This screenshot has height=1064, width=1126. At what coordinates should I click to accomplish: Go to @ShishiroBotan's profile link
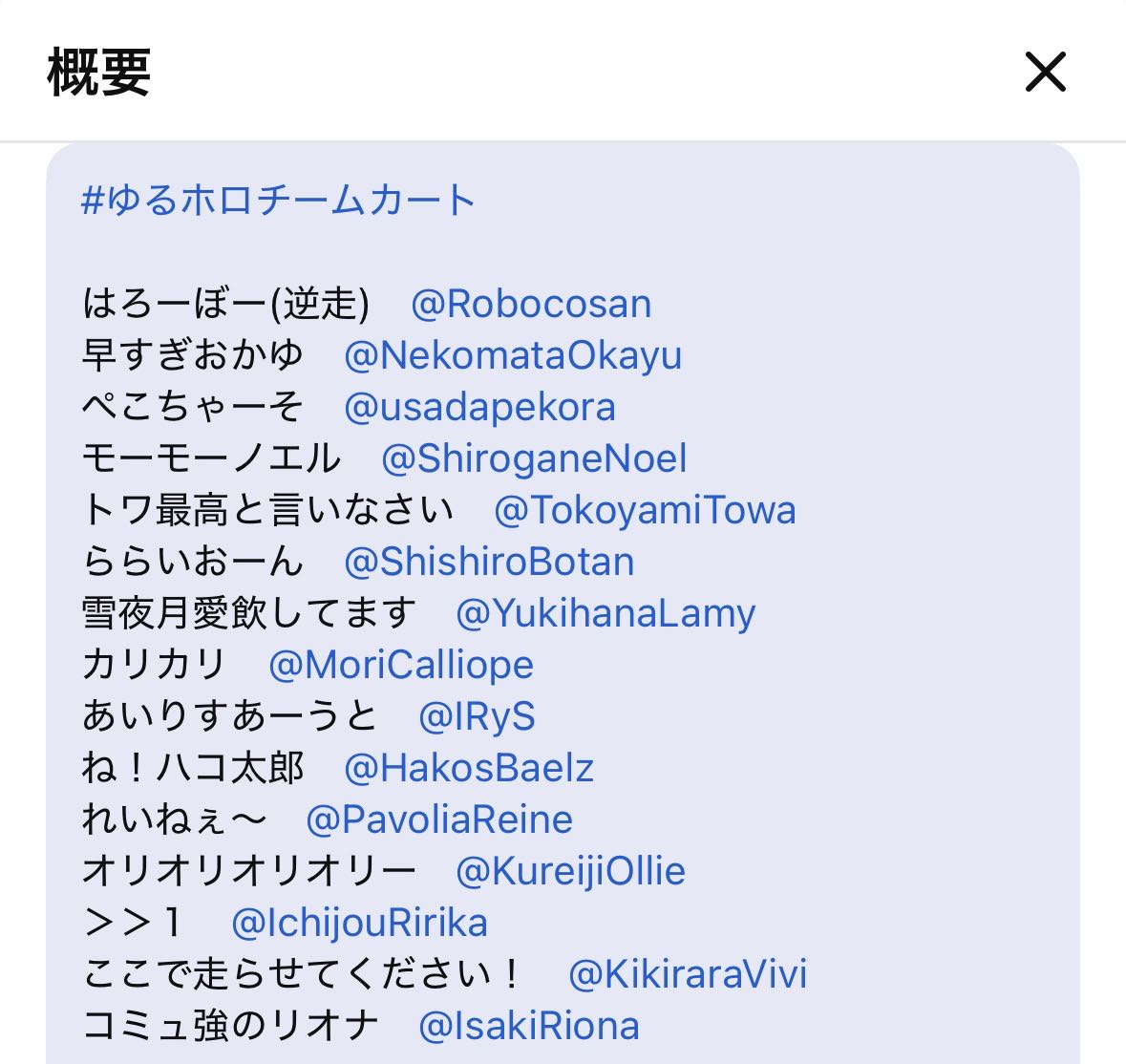click(489, 562)
